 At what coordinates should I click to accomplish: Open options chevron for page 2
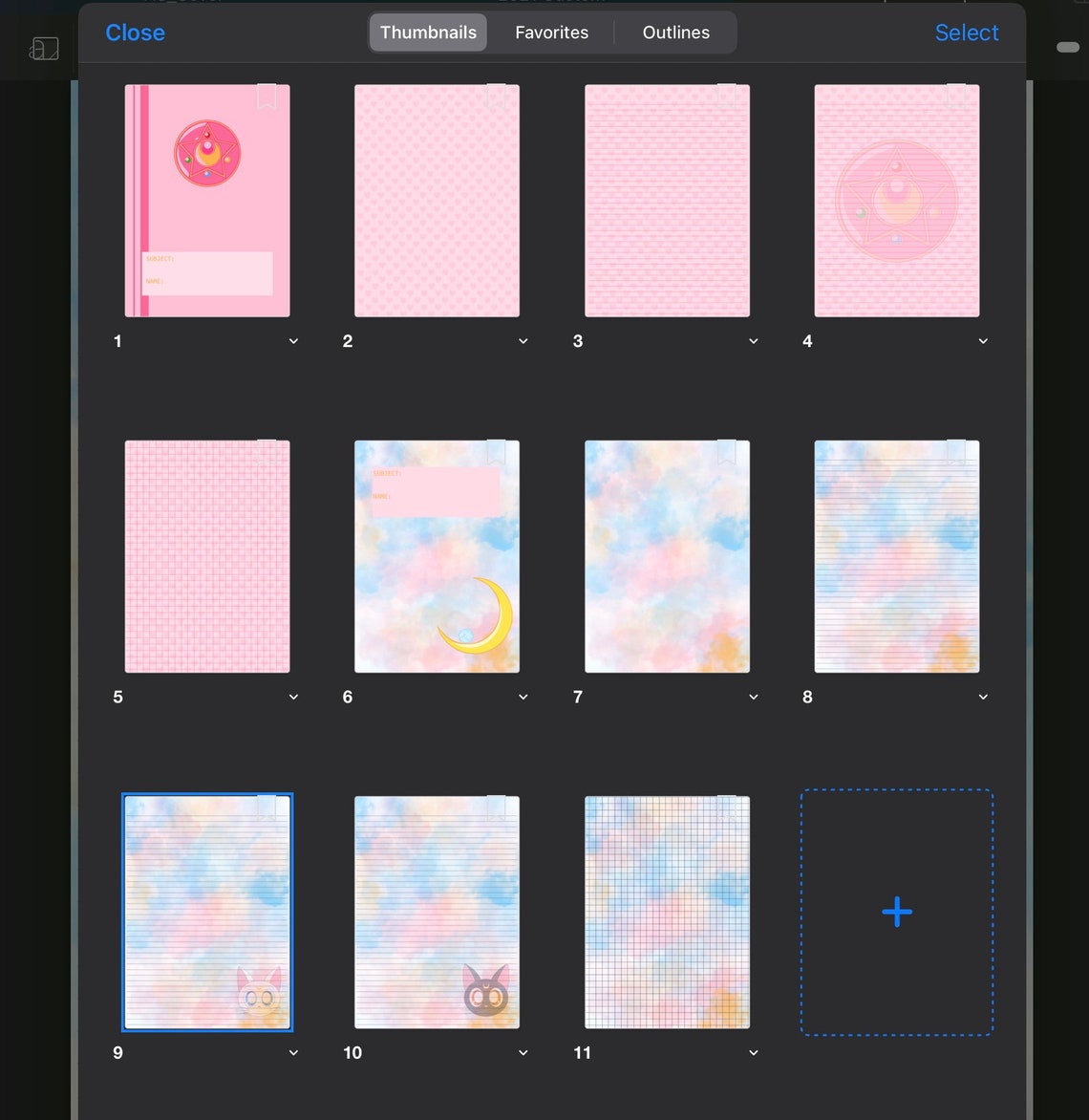[x=523, y=341]
